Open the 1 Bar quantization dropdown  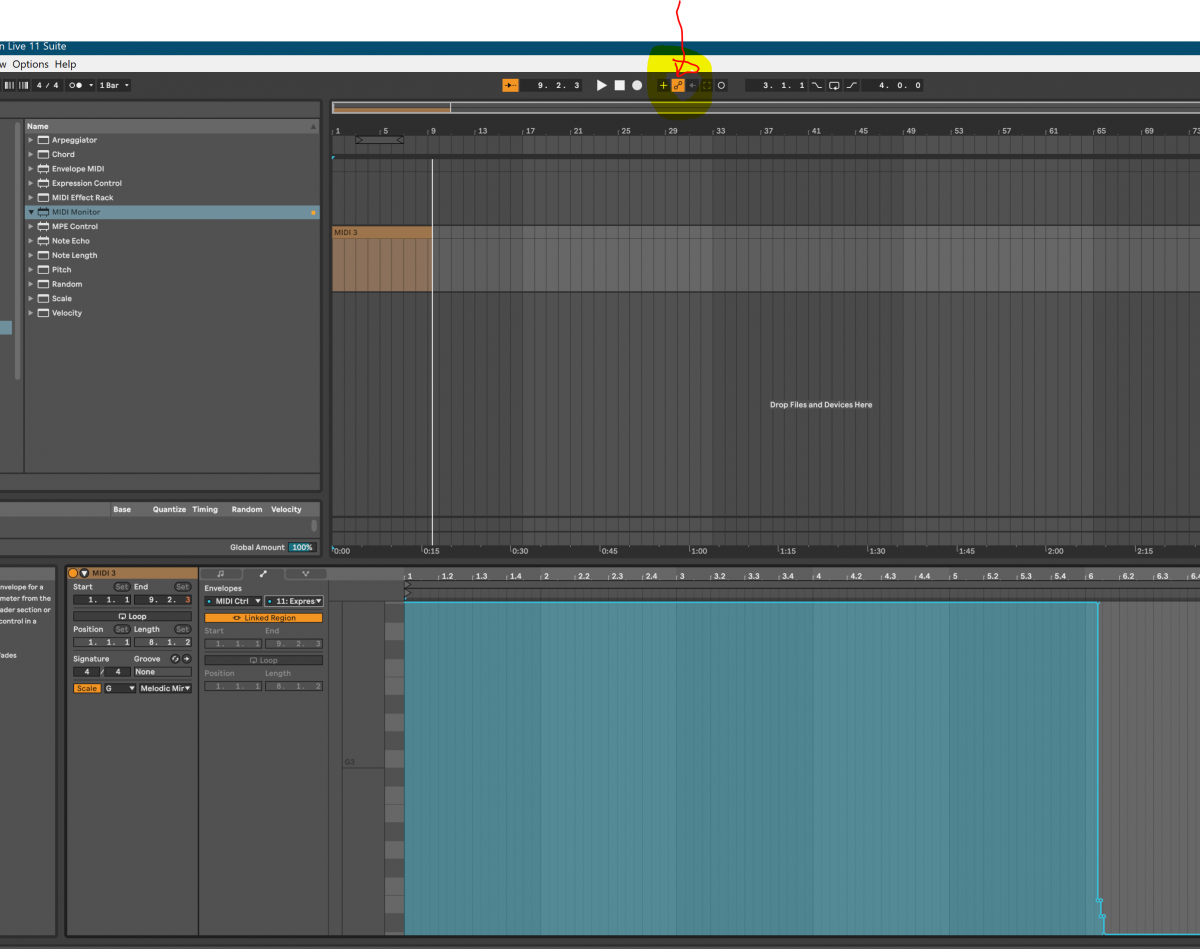113,85
